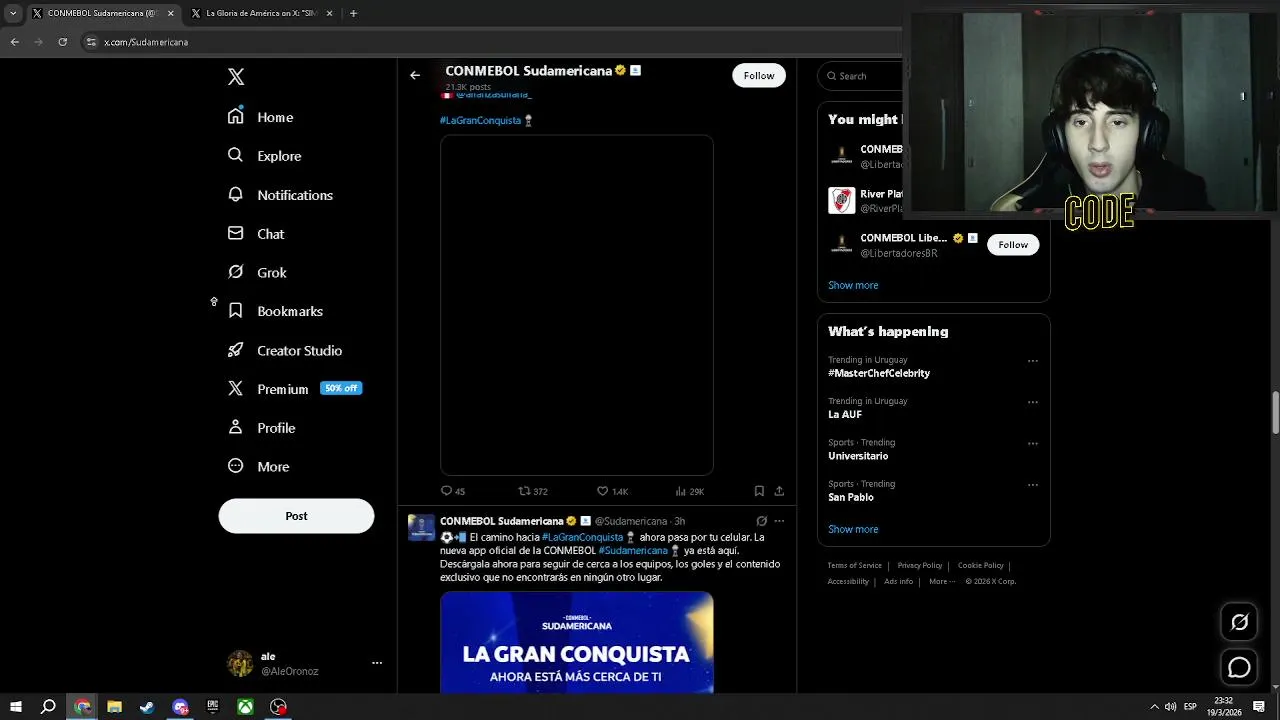Expand hidden system tray icons
The image size is (1280, 720).
pyautogui.click(x=1154, y=707)
